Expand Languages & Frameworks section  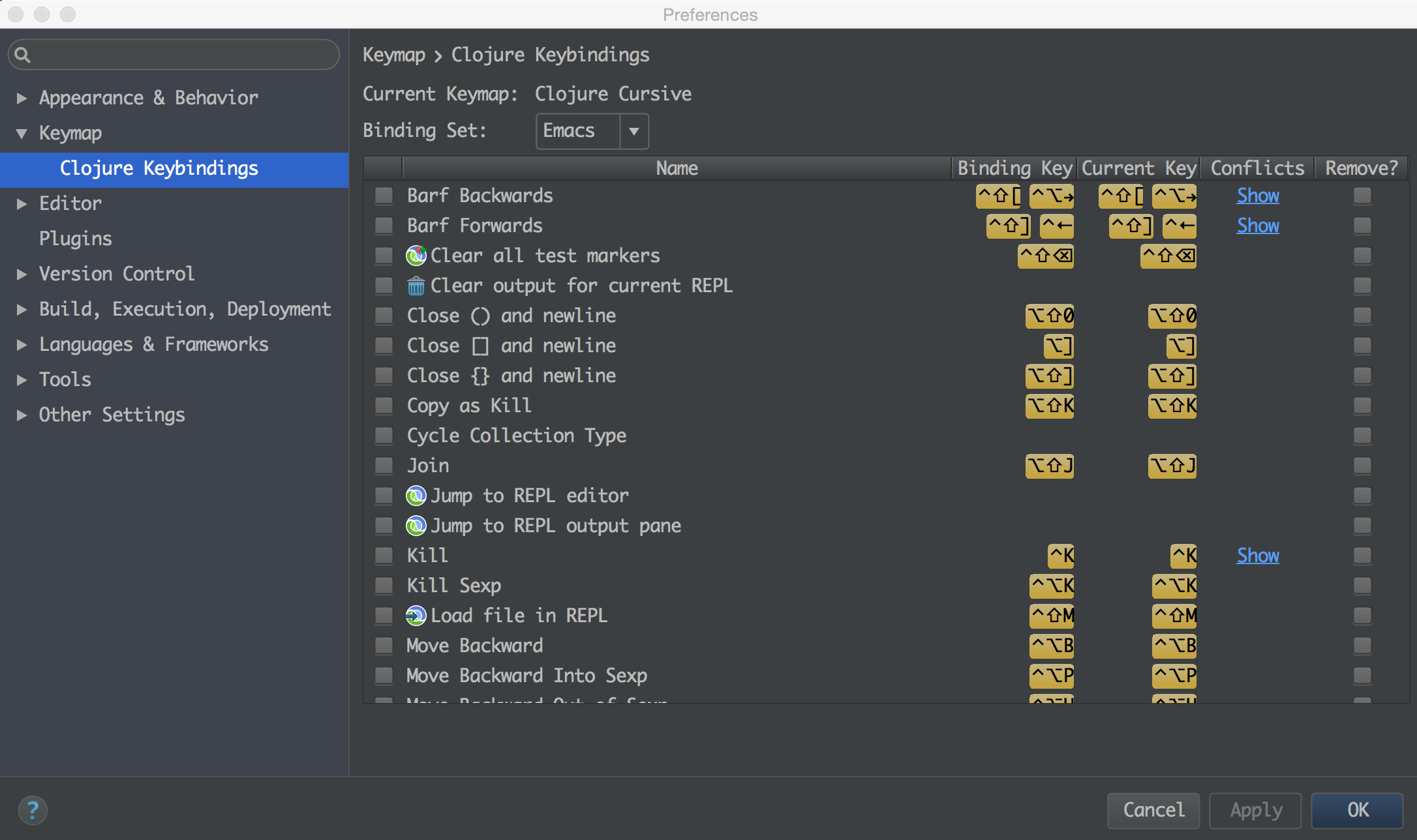22,344
